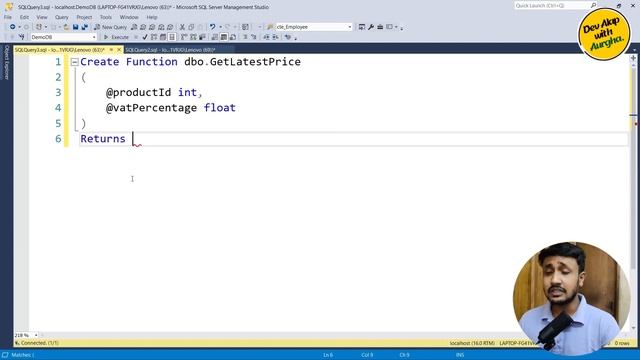This screenshot has width=640, height=360.
Task: Open the Query menu
Action: (x=62, y=17)
